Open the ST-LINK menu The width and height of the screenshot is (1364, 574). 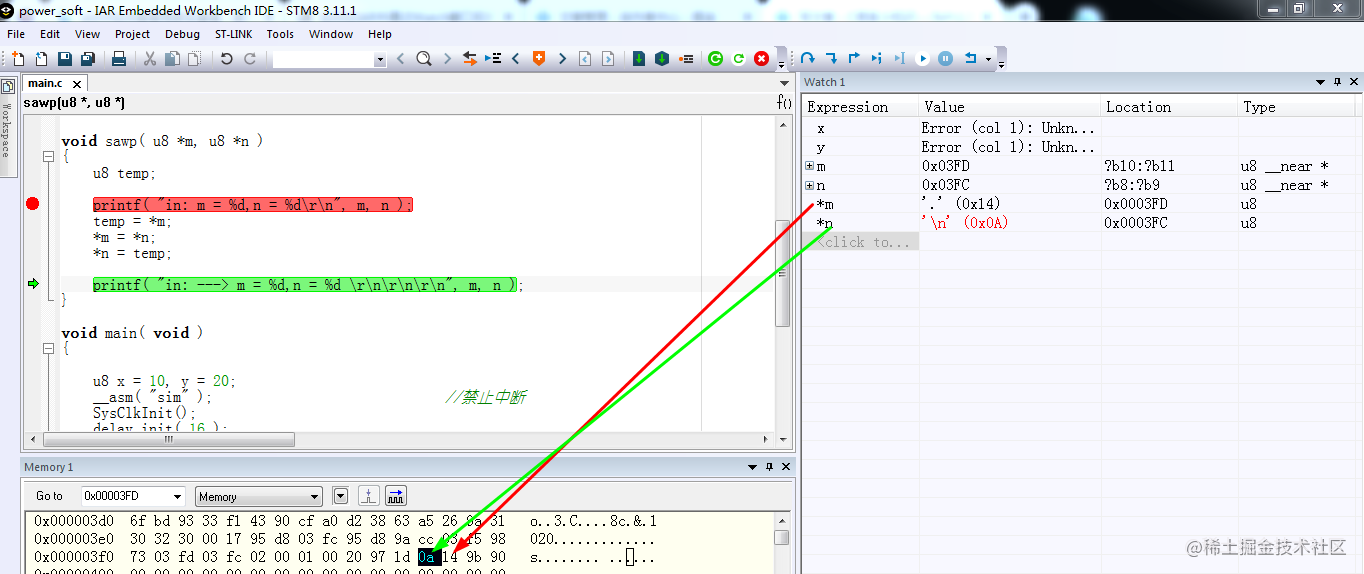234,34
